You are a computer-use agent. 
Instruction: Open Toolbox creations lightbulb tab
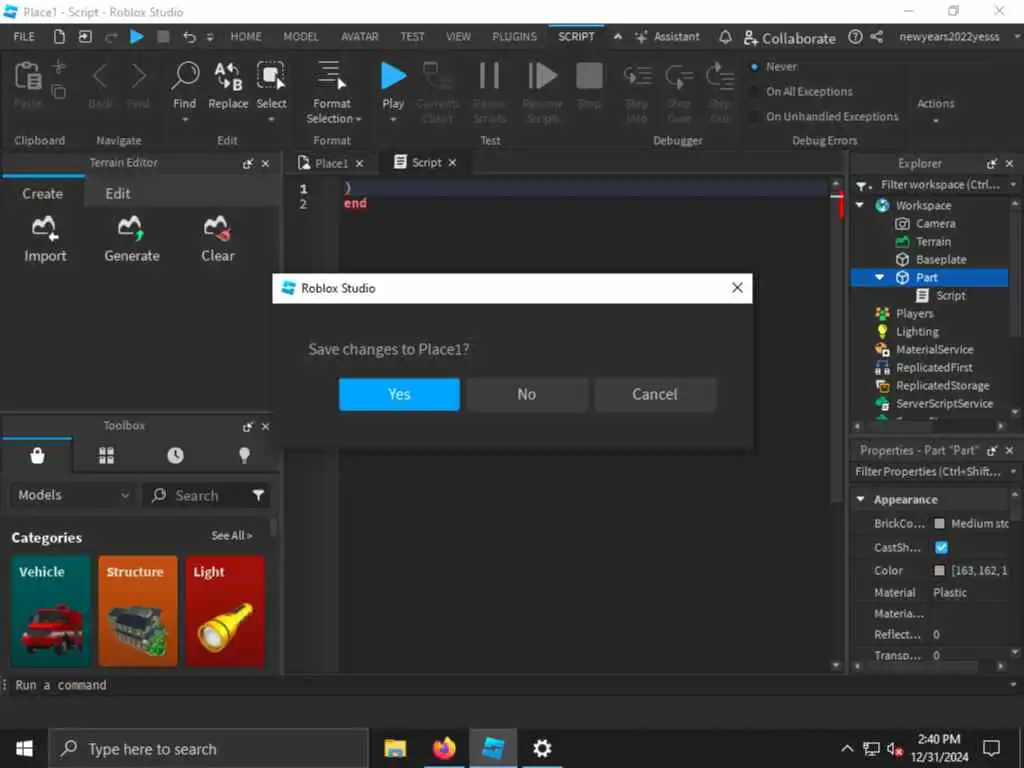point(244,455)
